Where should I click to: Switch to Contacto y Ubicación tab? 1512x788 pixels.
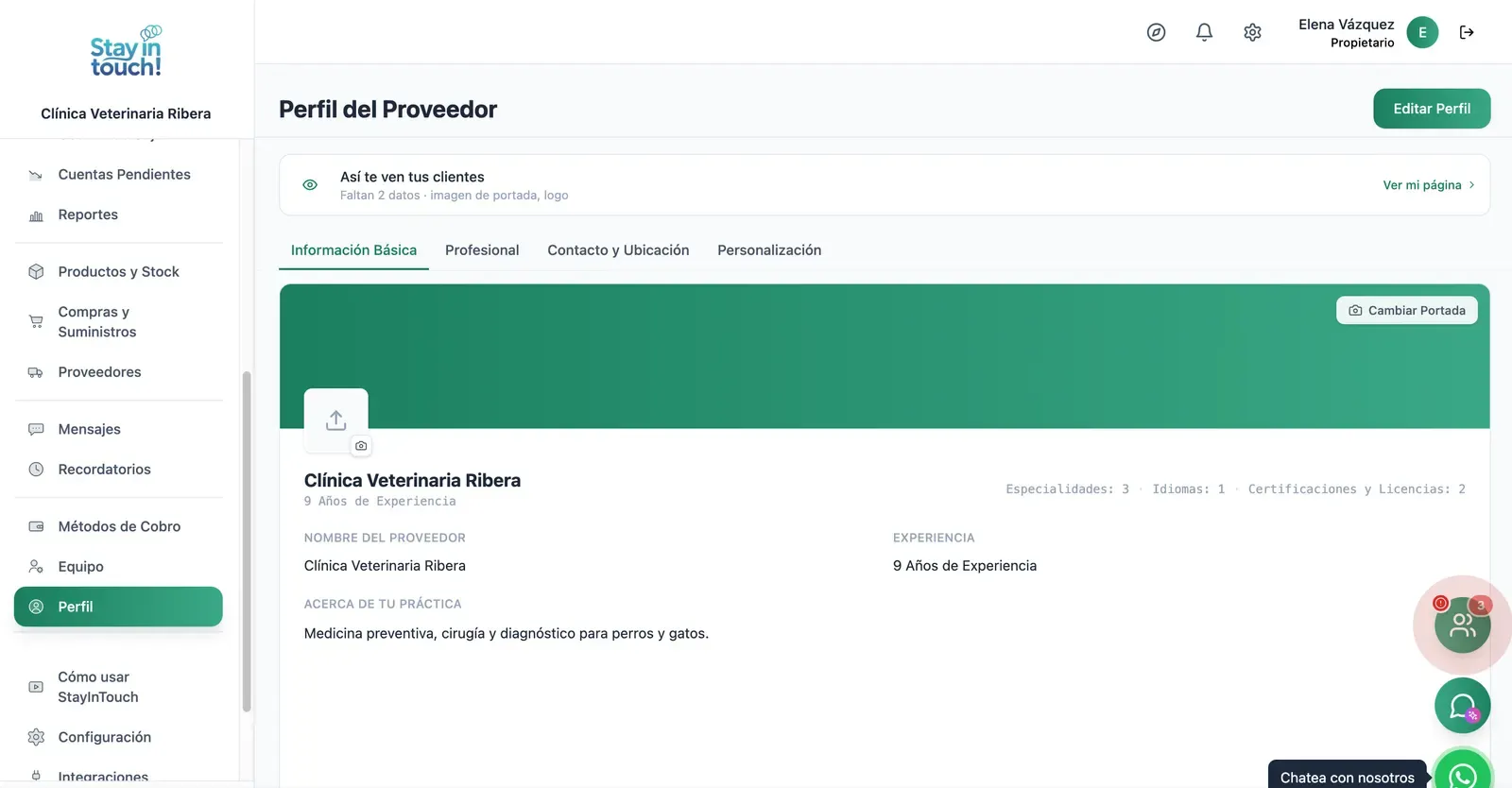[618, 250]
